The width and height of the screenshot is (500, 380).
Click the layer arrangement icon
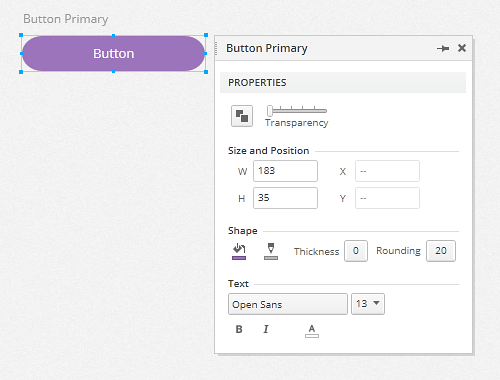pos(242,116)
